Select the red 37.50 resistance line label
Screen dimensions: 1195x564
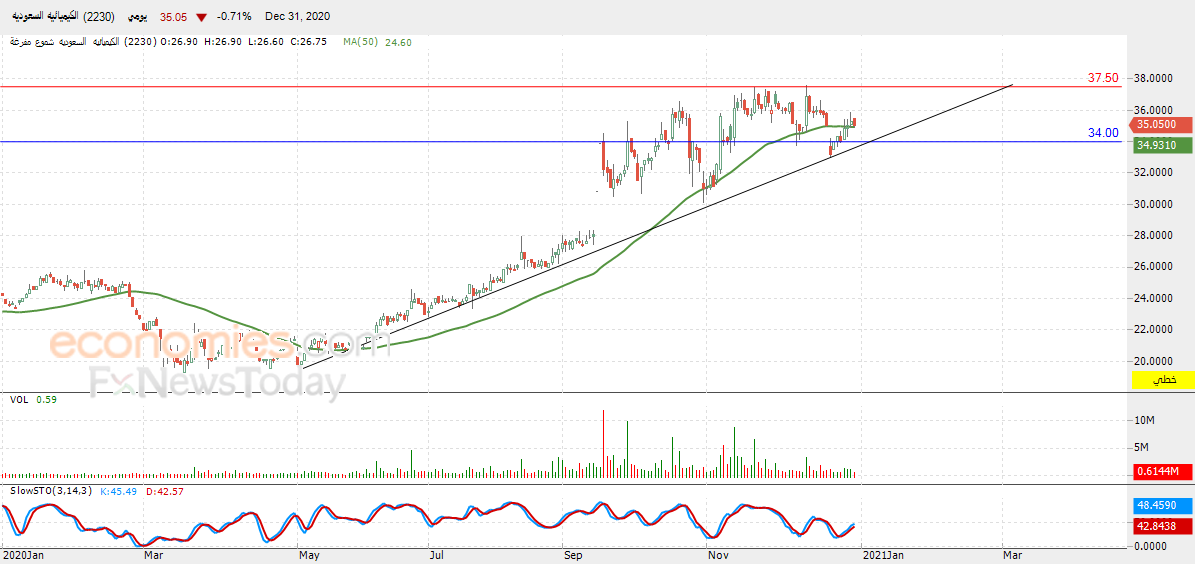pyautogui.click(x=1103, y=78)
